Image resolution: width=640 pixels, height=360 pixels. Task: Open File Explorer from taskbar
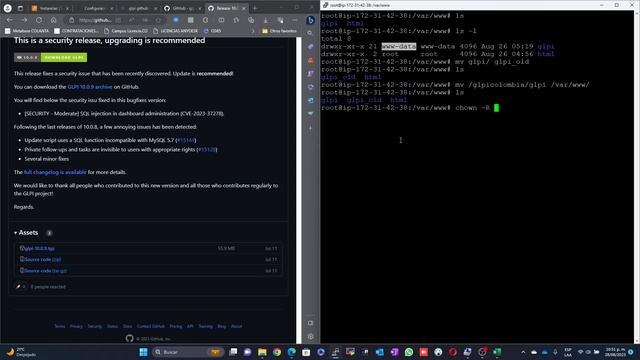tap(262, 352)
